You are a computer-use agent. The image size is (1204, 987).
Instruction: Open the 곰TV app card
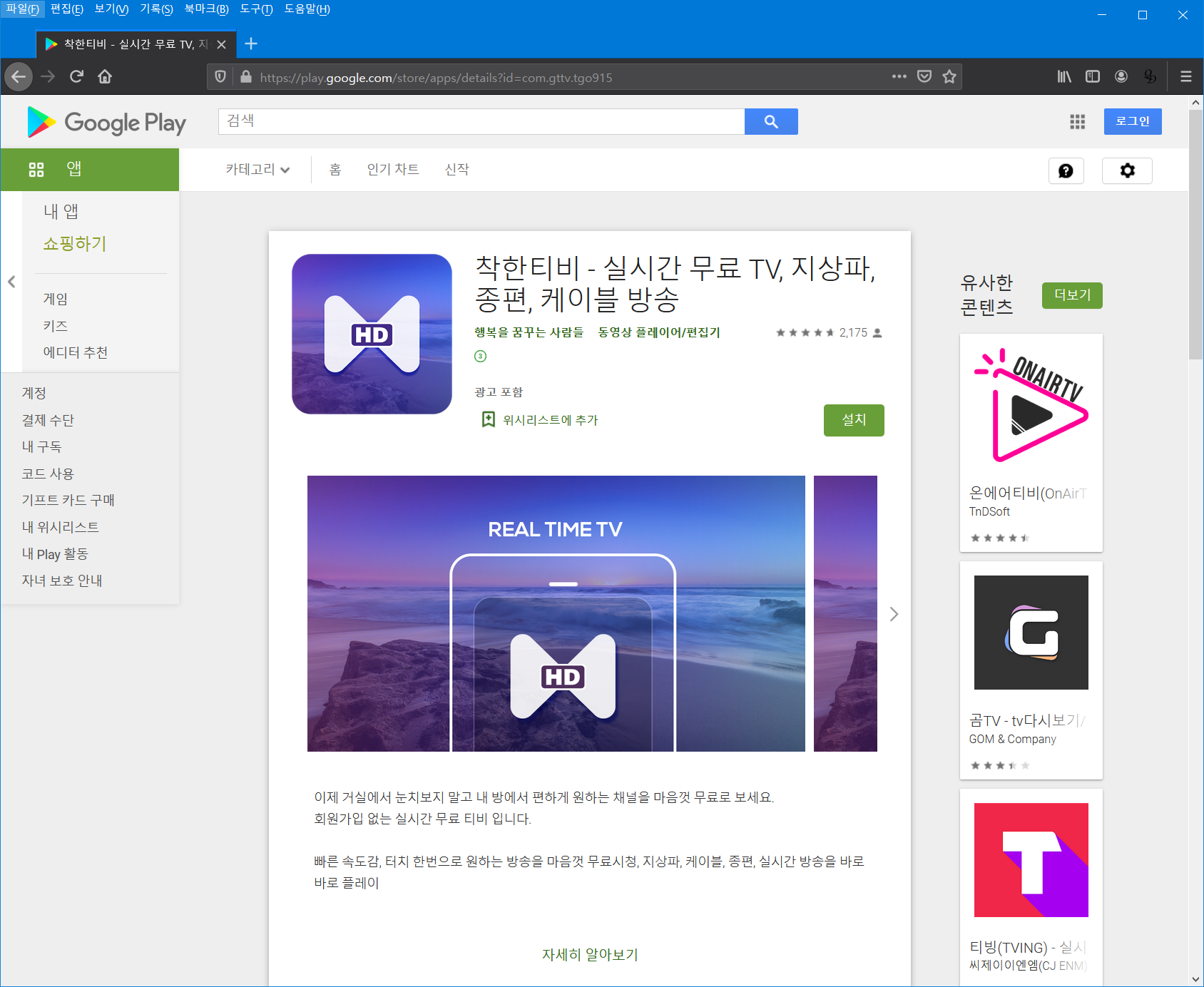click(1031, 670)
